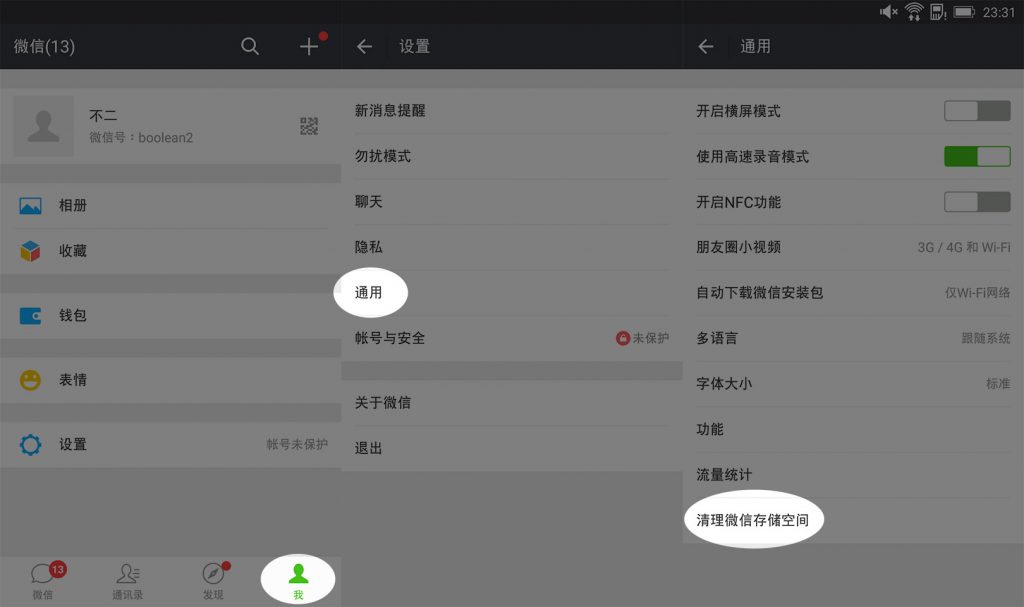This screenshot has width=1024, height=607.
Task: Tap 退出 to log out
Action: 512,448
